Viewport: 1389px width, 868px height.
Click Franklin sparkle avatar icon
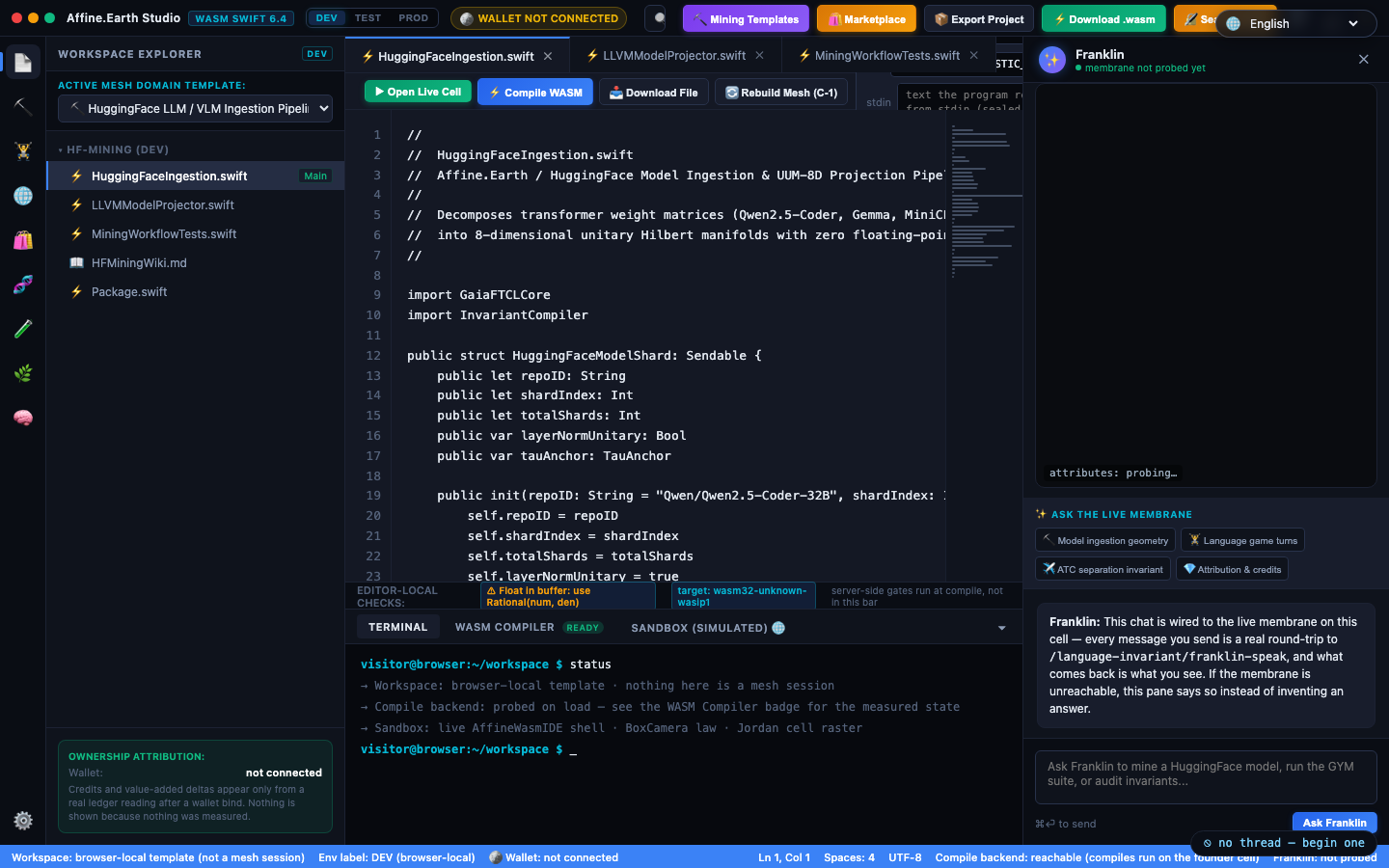pos(1052,60)
